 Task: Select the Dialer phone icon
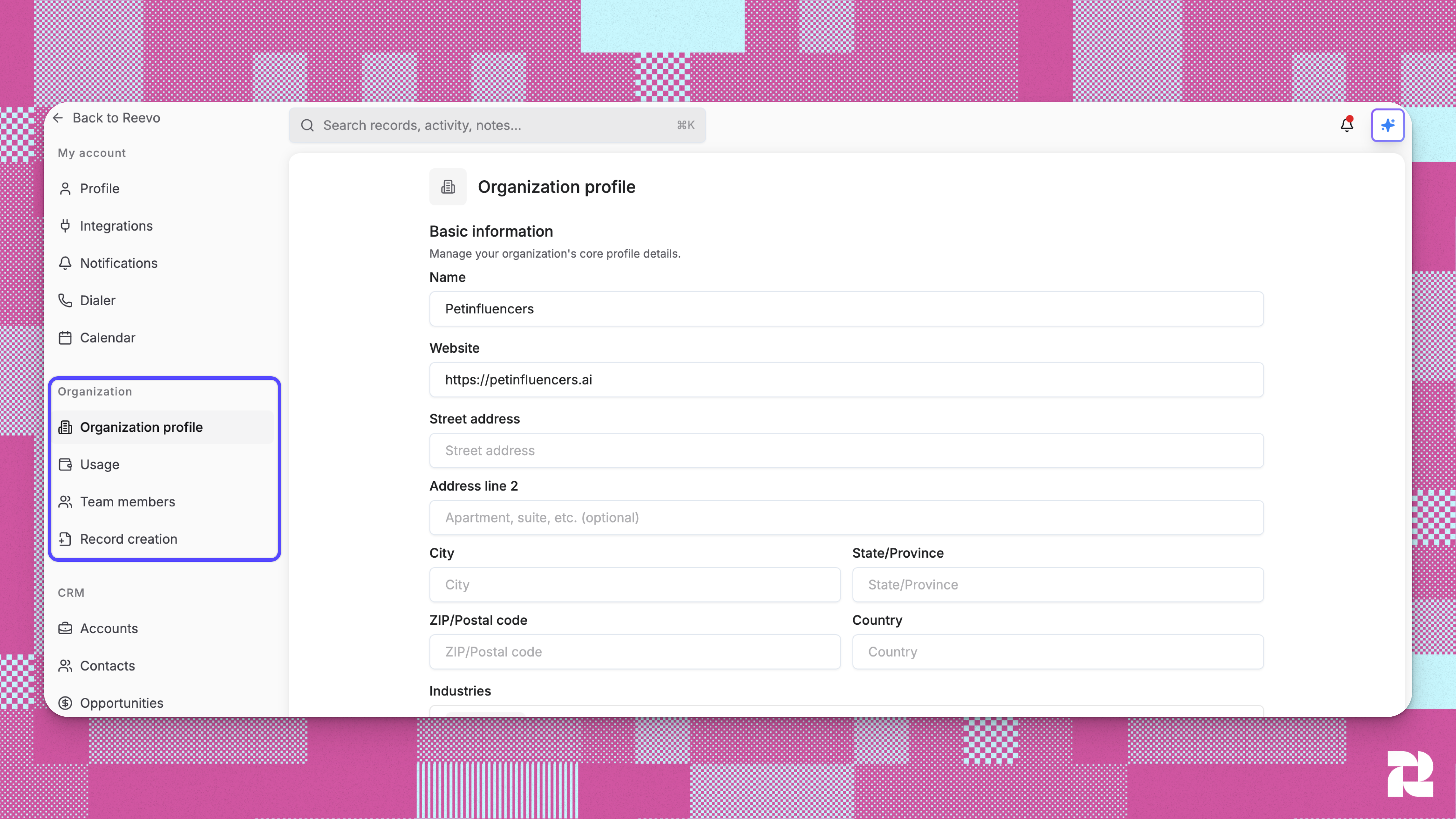(65, 300)
